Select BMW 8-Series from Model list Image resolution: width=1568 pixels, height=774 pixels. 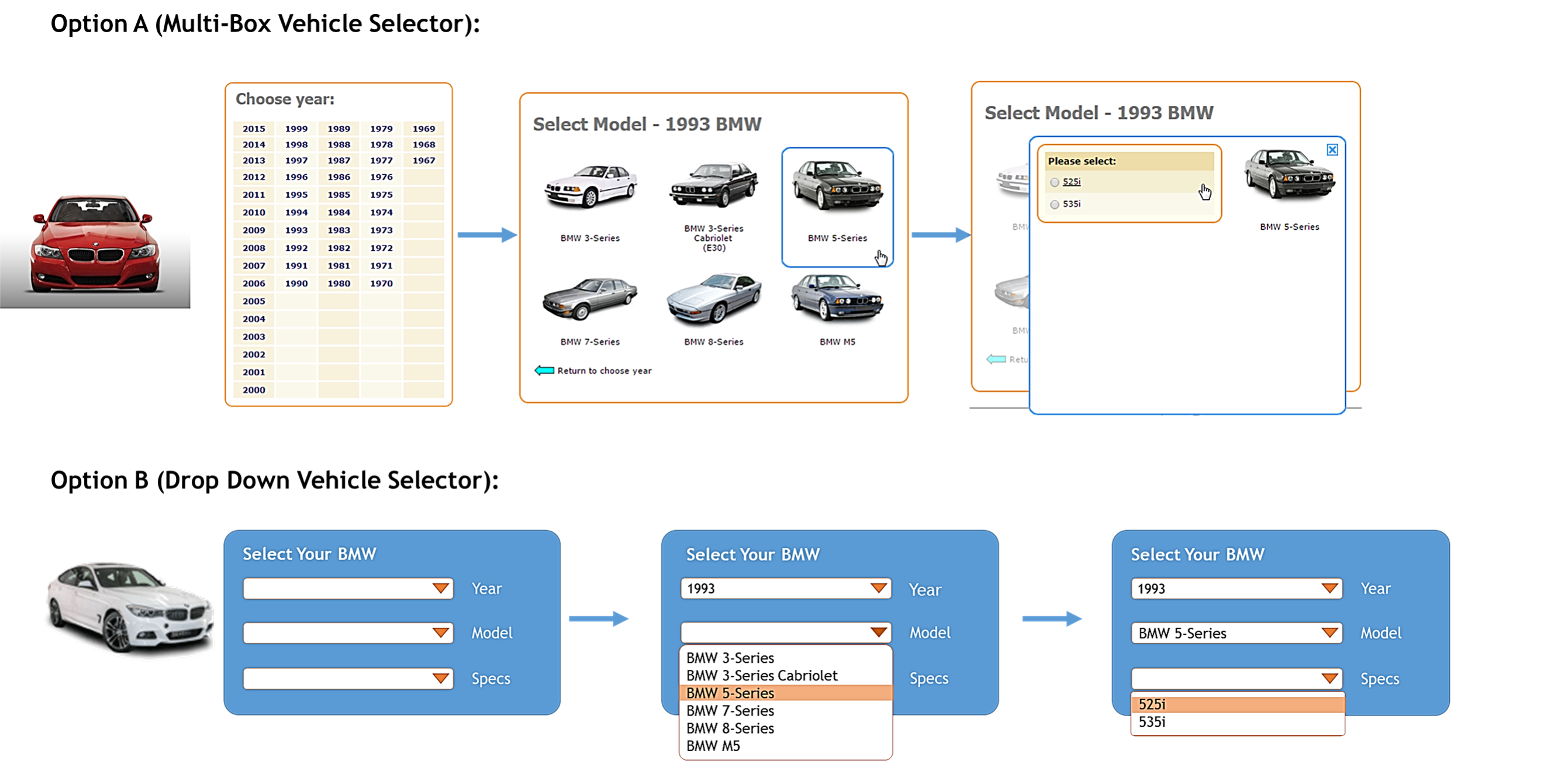tap(786, 728)
